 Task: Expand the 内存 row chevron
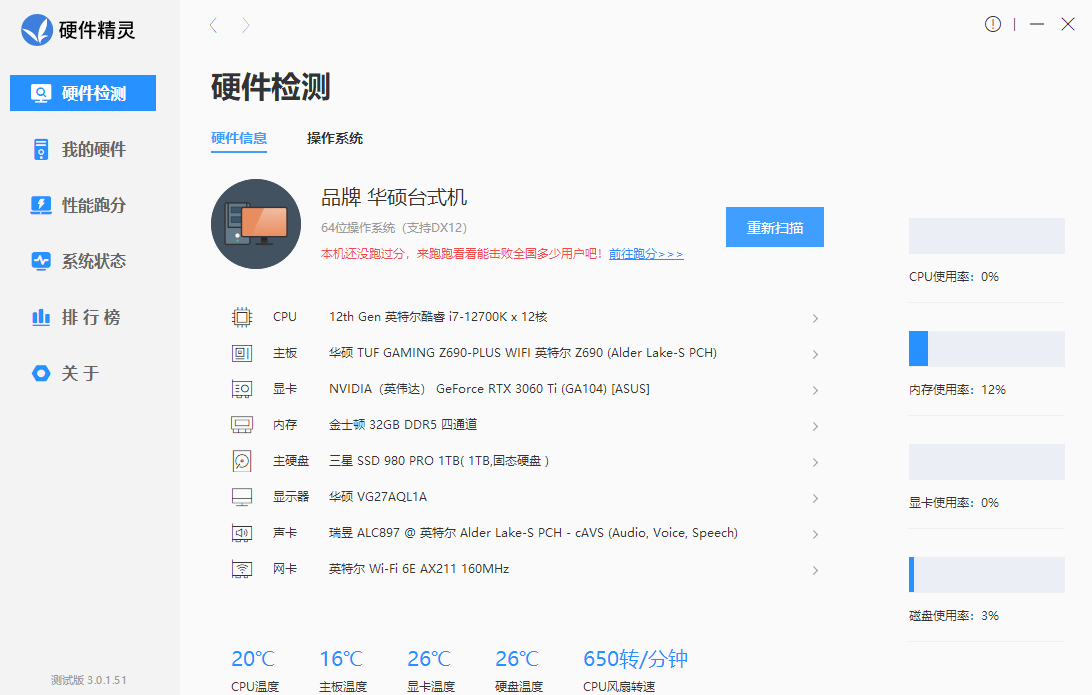click(x=815, y=426)
